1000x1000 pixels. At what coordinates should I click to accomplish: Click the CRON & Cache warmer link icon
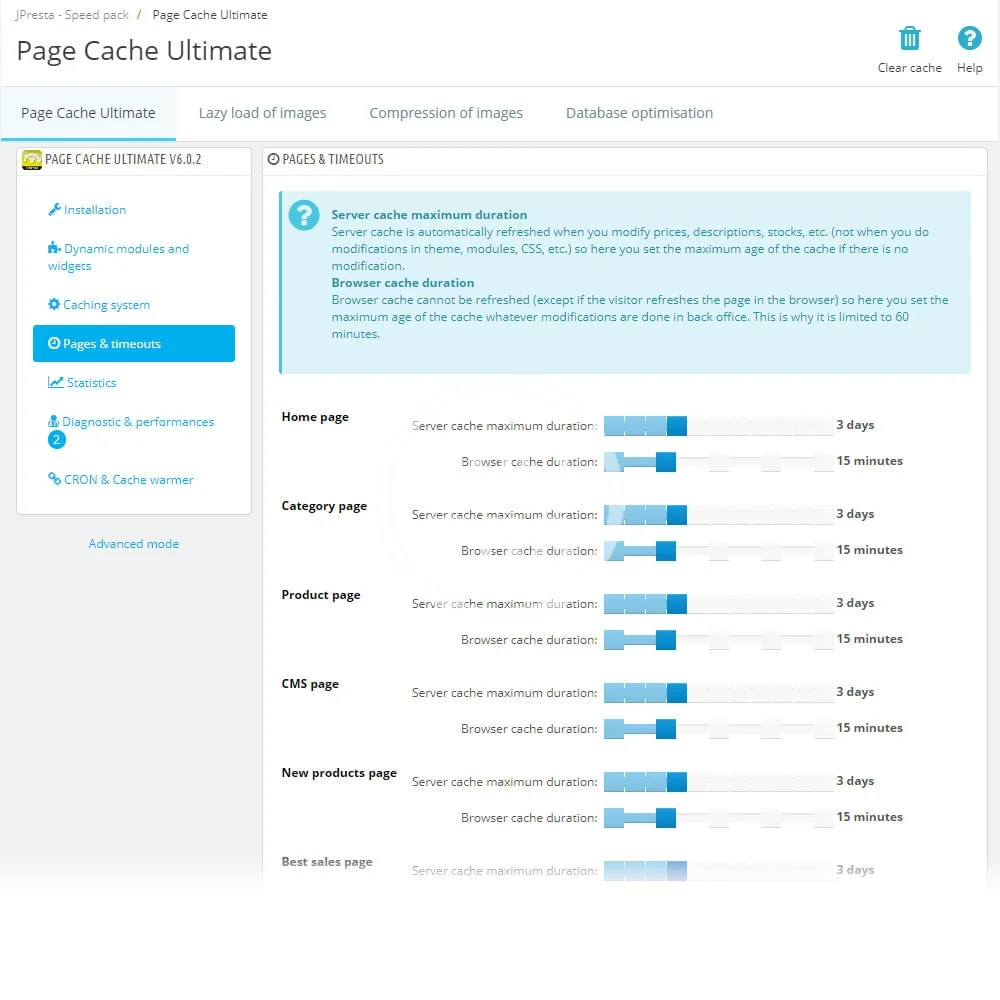55,480
